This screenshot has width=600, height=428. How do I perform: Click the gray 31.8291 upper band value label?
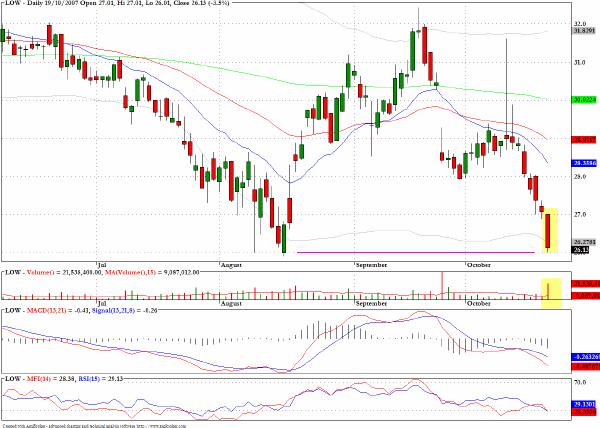coord(584,31)
